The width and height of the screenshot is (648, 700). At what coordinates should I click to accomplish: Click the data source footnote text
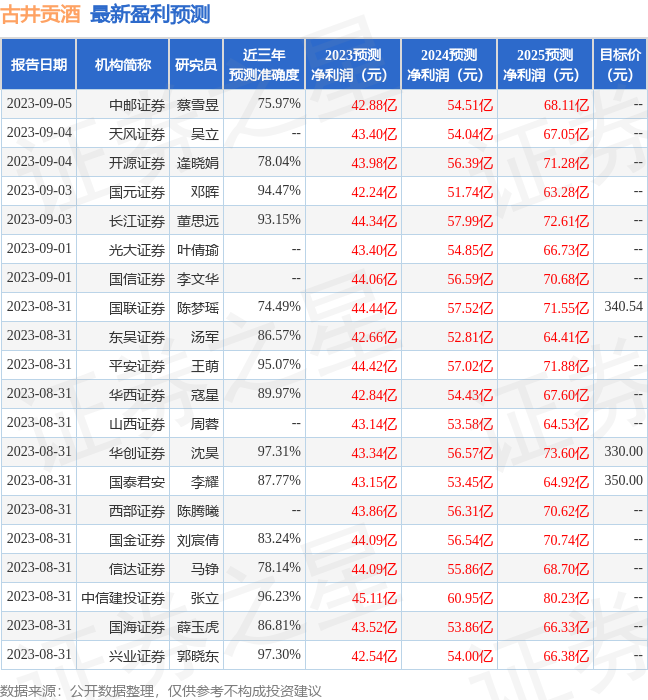161,691
